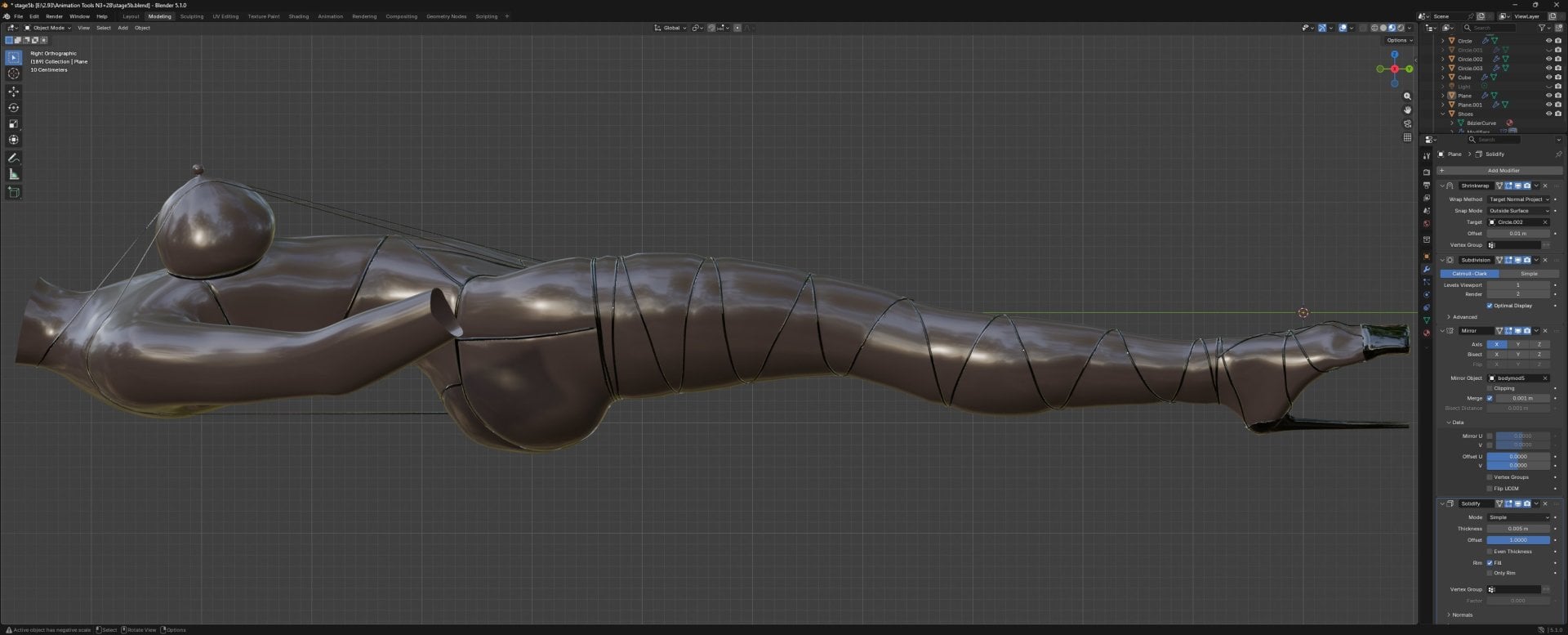Activate the Rotate tool
1568x635 pixels.
point(14,108)
